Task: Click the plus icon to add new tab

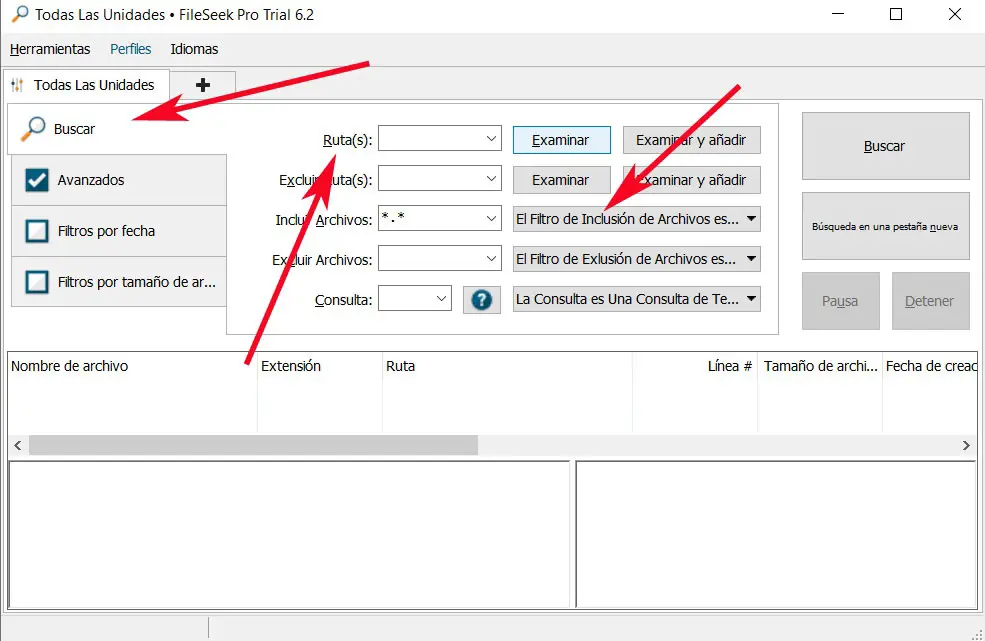Action: (x=202, y=85)
